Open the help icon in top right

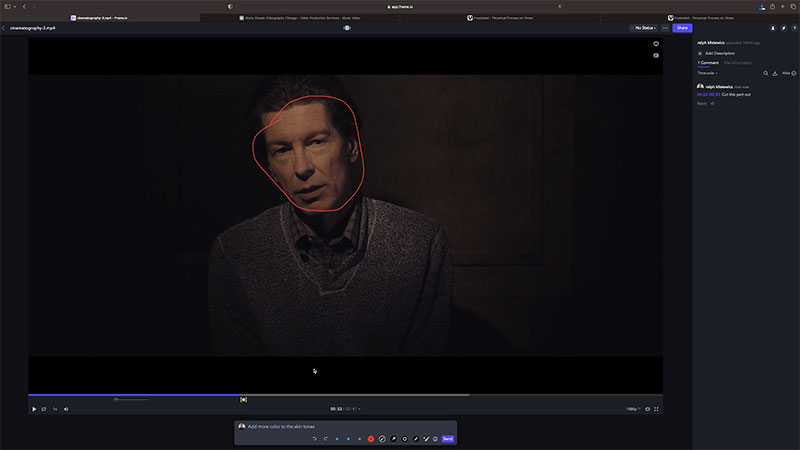(794, 28)
